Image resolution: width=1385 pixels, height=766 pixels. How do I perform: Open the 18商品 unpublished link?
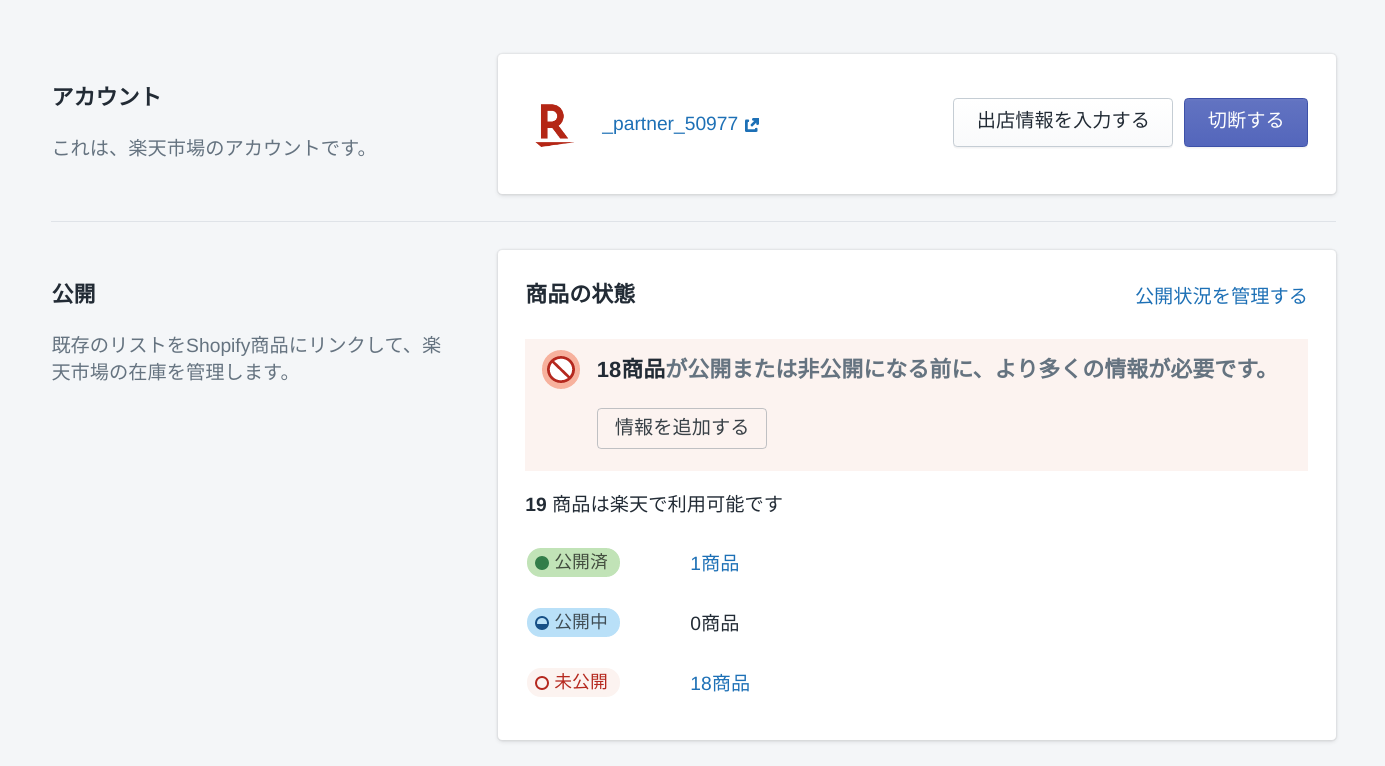[x=720, y=683]
